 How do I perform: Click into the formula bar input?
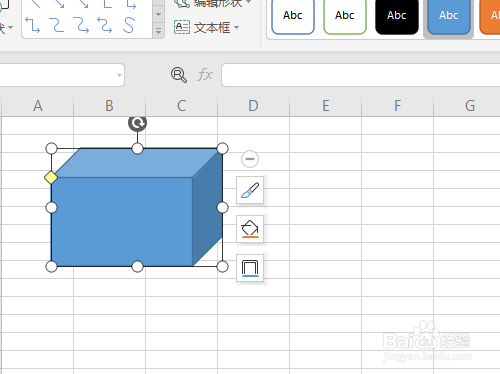pos(361,75)
